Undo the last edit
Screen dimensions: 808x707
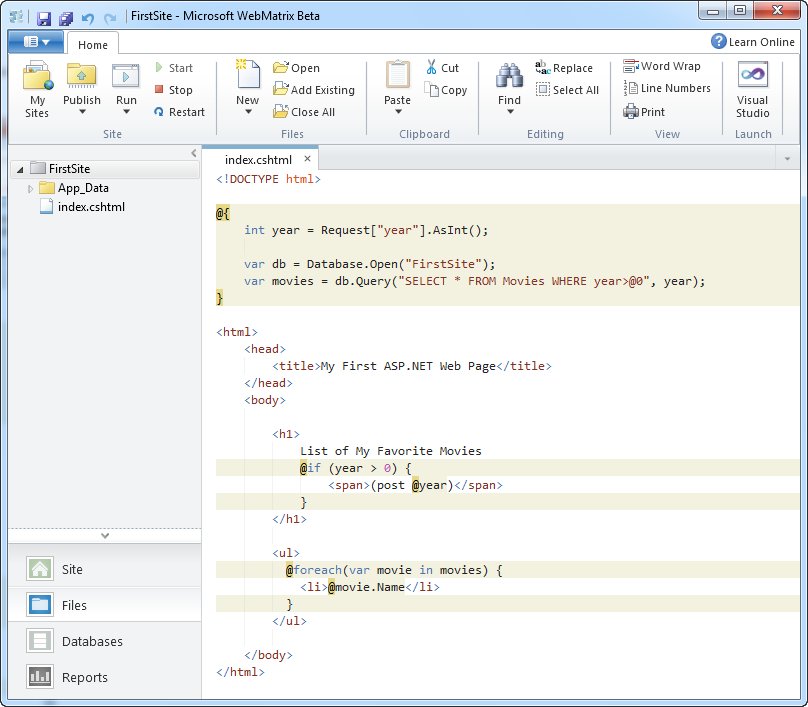tap(88, 19)
